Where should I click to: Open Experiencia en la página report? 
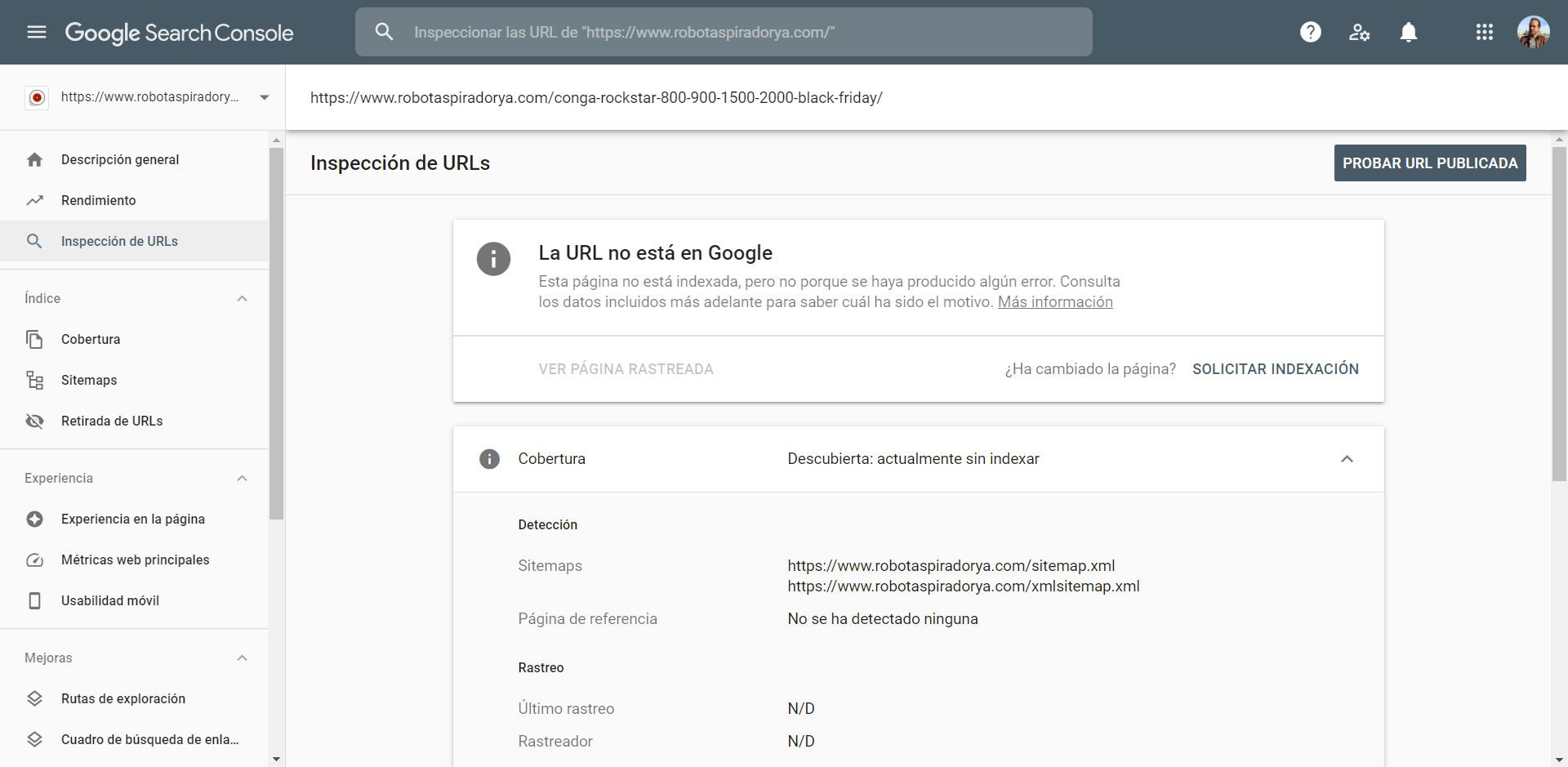[134, 519]
